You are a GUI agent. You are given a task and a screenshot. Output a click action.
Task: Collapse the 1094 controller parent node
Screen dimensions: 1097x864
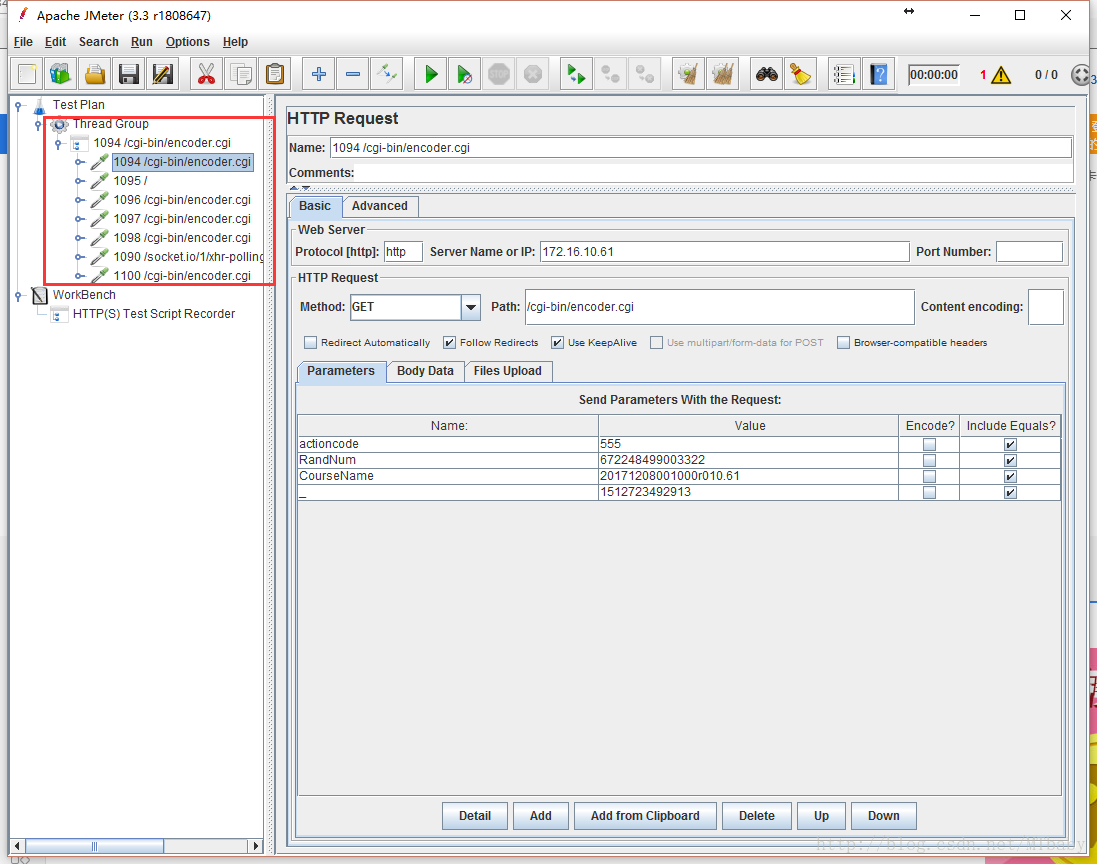pos(59,144)
